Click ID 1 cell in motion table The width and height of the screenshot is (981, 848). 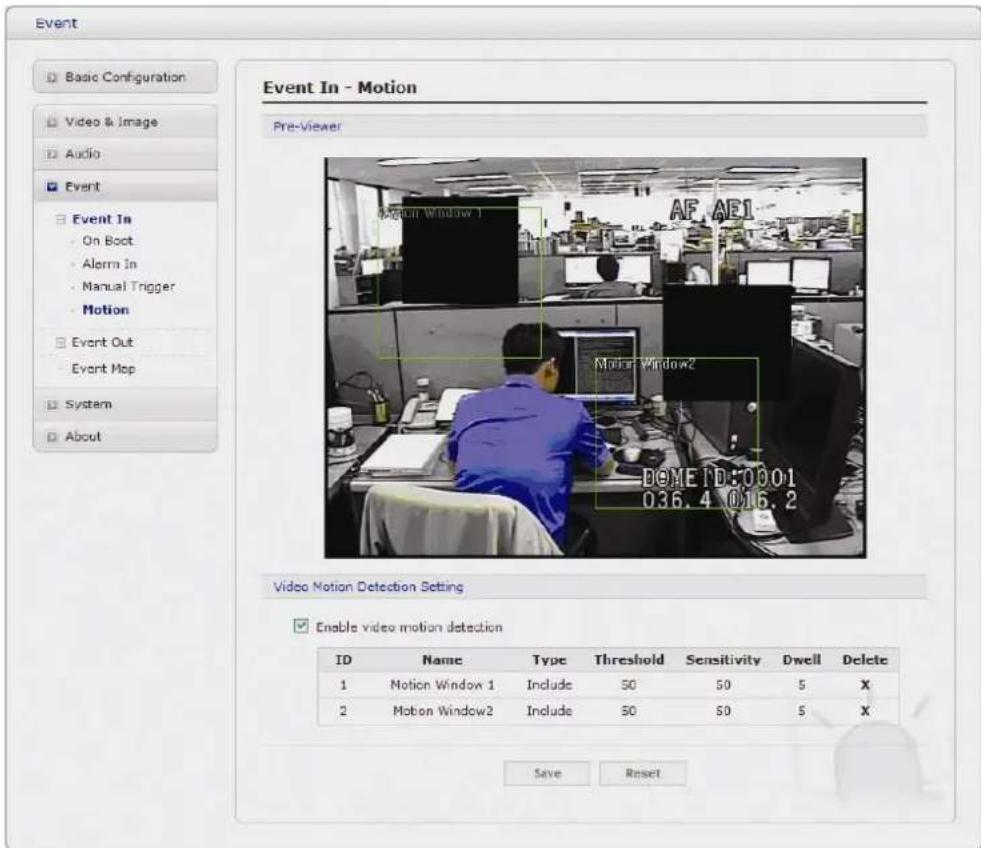coord(343,685)
